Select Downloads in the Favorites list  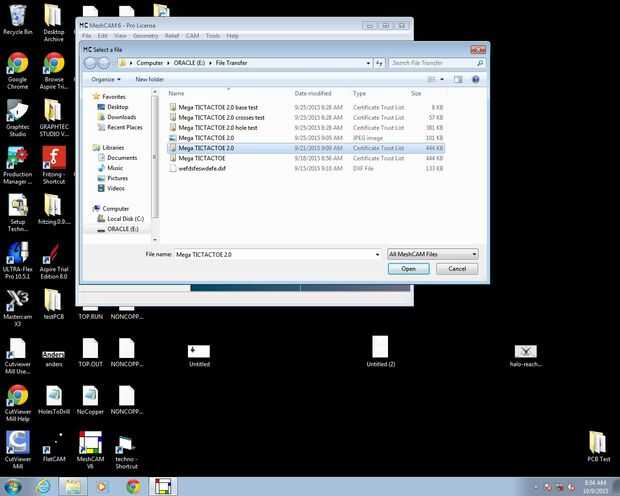(117, 117)
